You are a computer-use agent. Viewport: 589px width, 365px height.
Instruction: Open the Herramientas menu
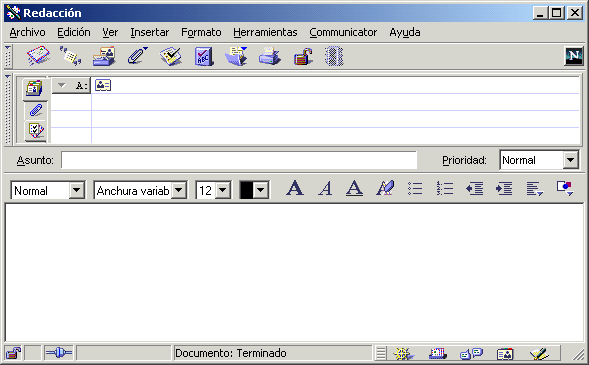pyautogui.click(x=265, y=32)
